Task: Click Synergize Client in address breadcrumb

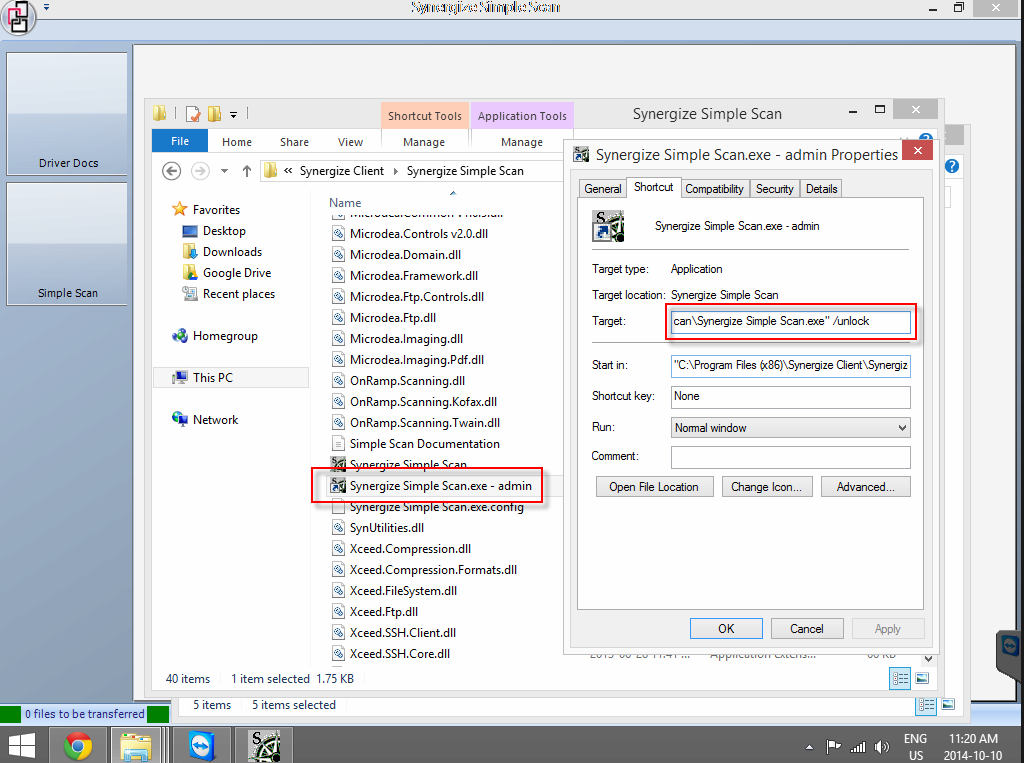Action: (342, 171)
